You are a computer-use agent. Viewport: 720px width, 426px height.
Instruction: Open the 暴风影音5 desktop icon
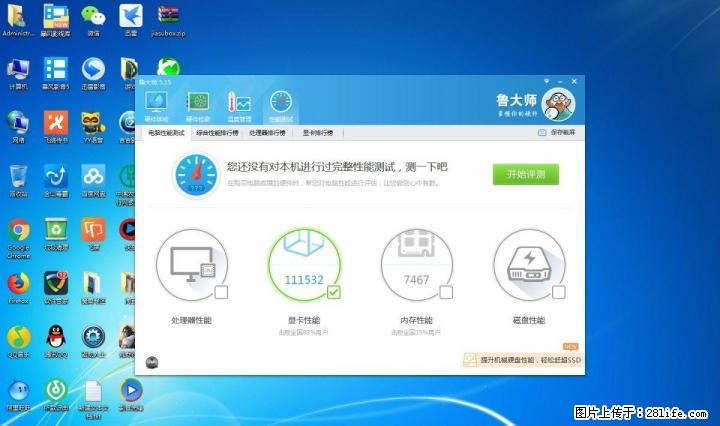(56, 73)
